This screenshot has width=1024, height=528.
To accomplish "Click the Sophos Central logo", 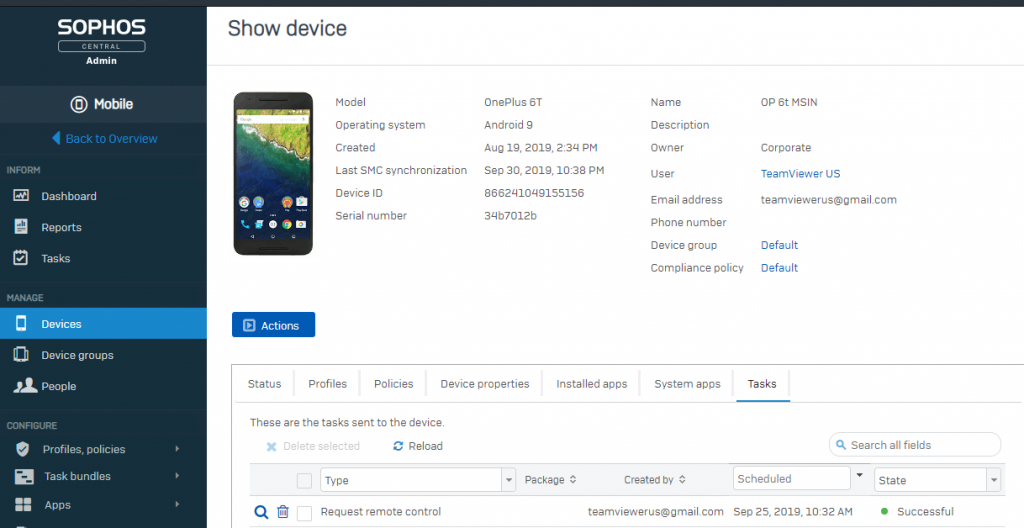I will click(102, 36).
